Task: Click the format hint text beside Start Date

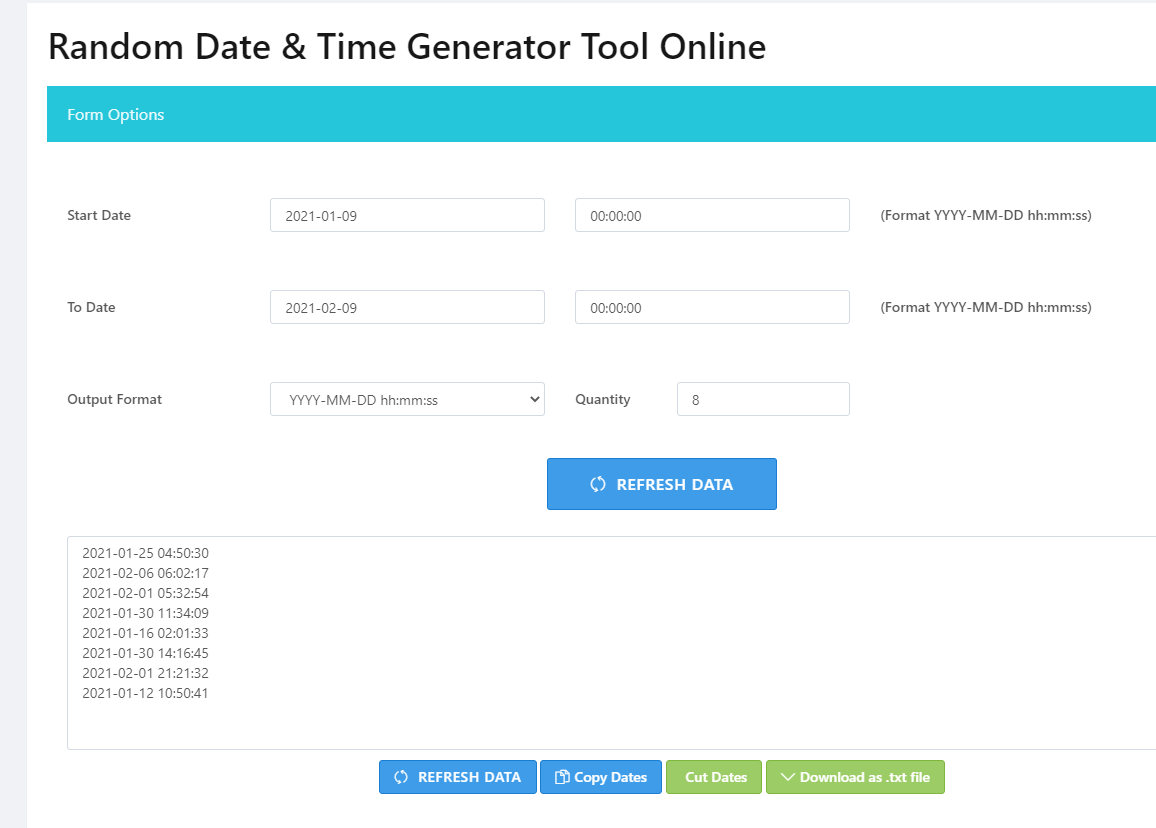Action: pyautogui.click(x=985, y=215)
